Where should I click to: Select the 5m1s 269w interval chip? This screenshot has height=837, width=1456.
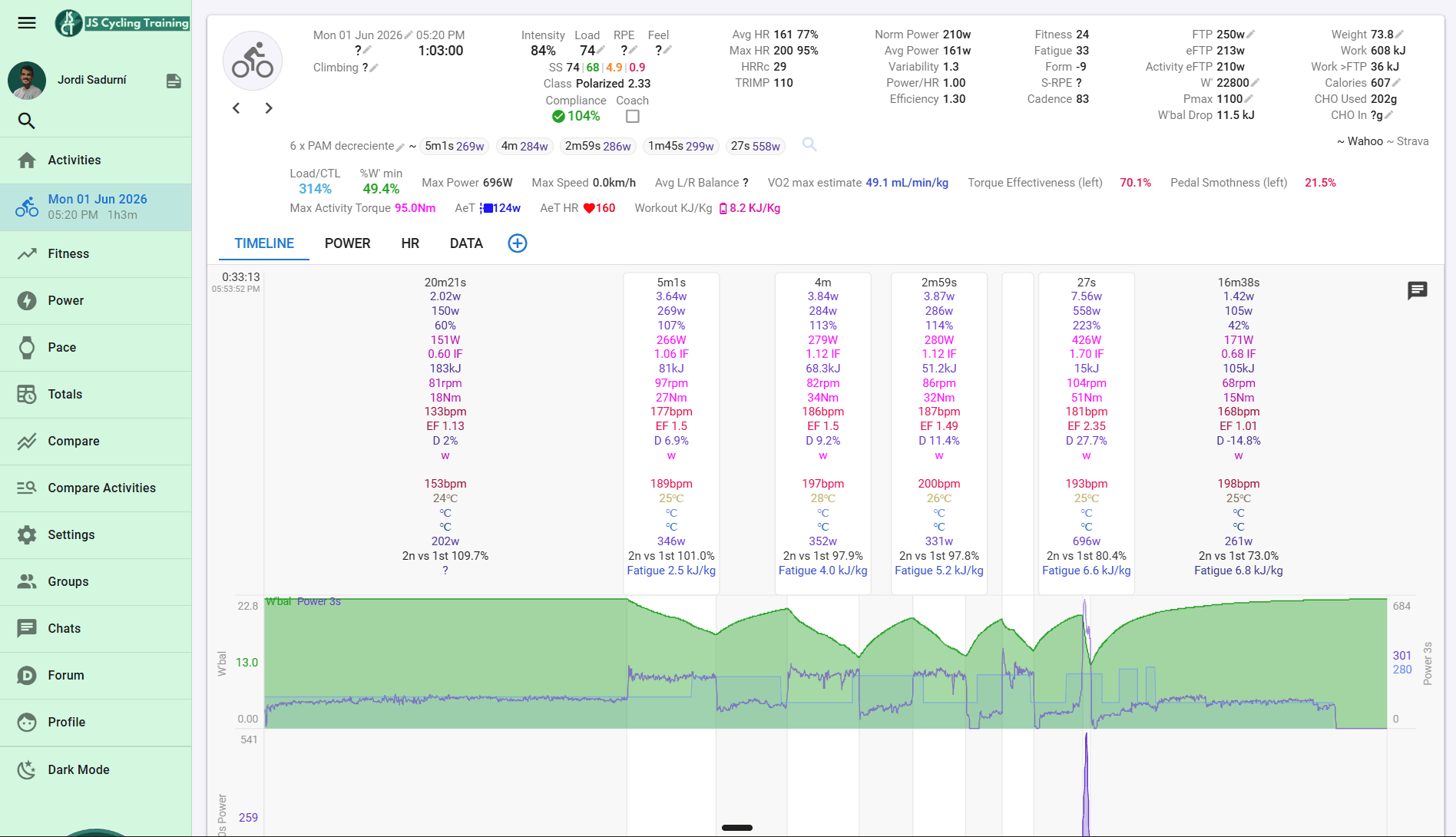(455, 146)
